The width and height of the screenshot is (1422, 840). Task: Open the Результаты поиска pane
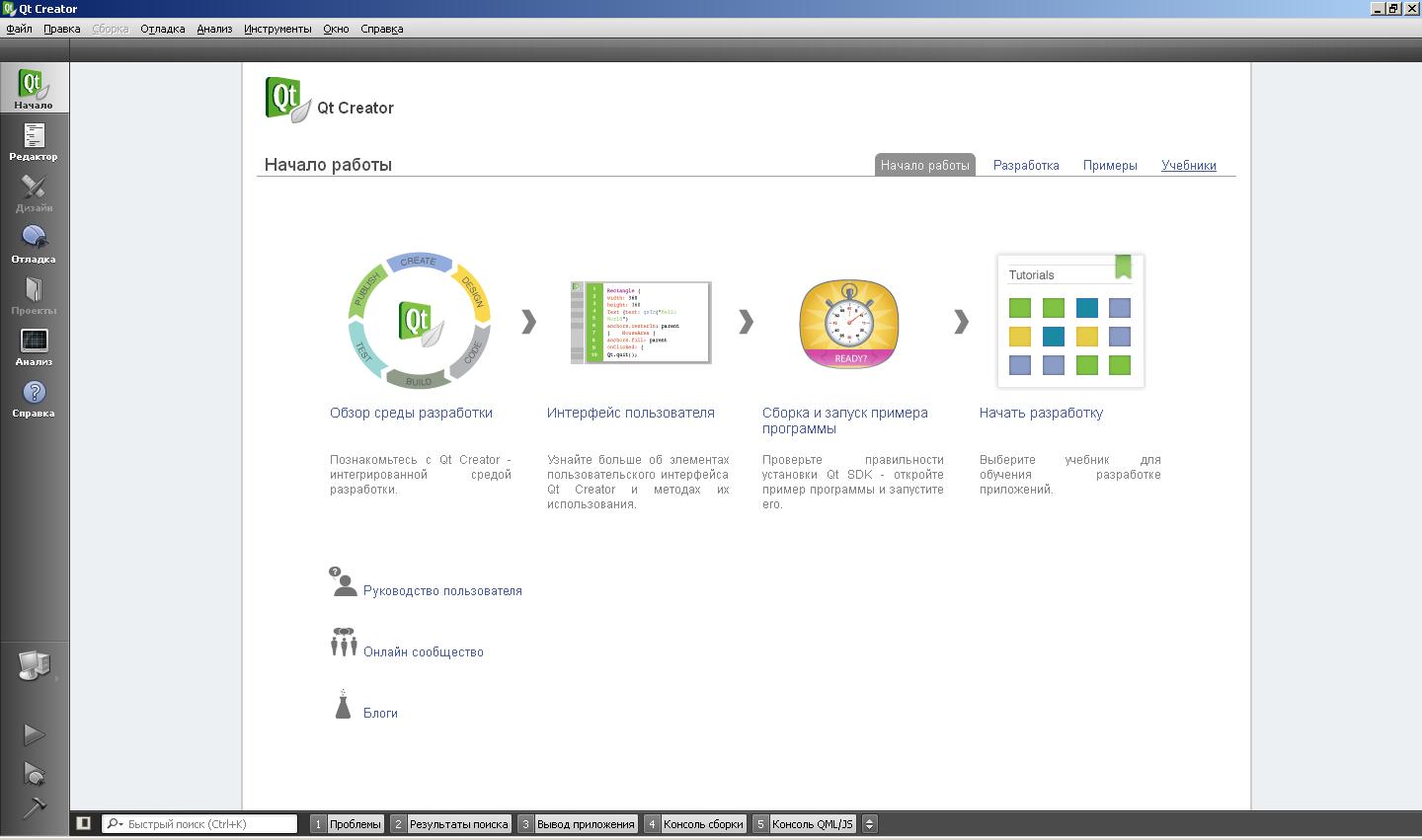[450, 824]
